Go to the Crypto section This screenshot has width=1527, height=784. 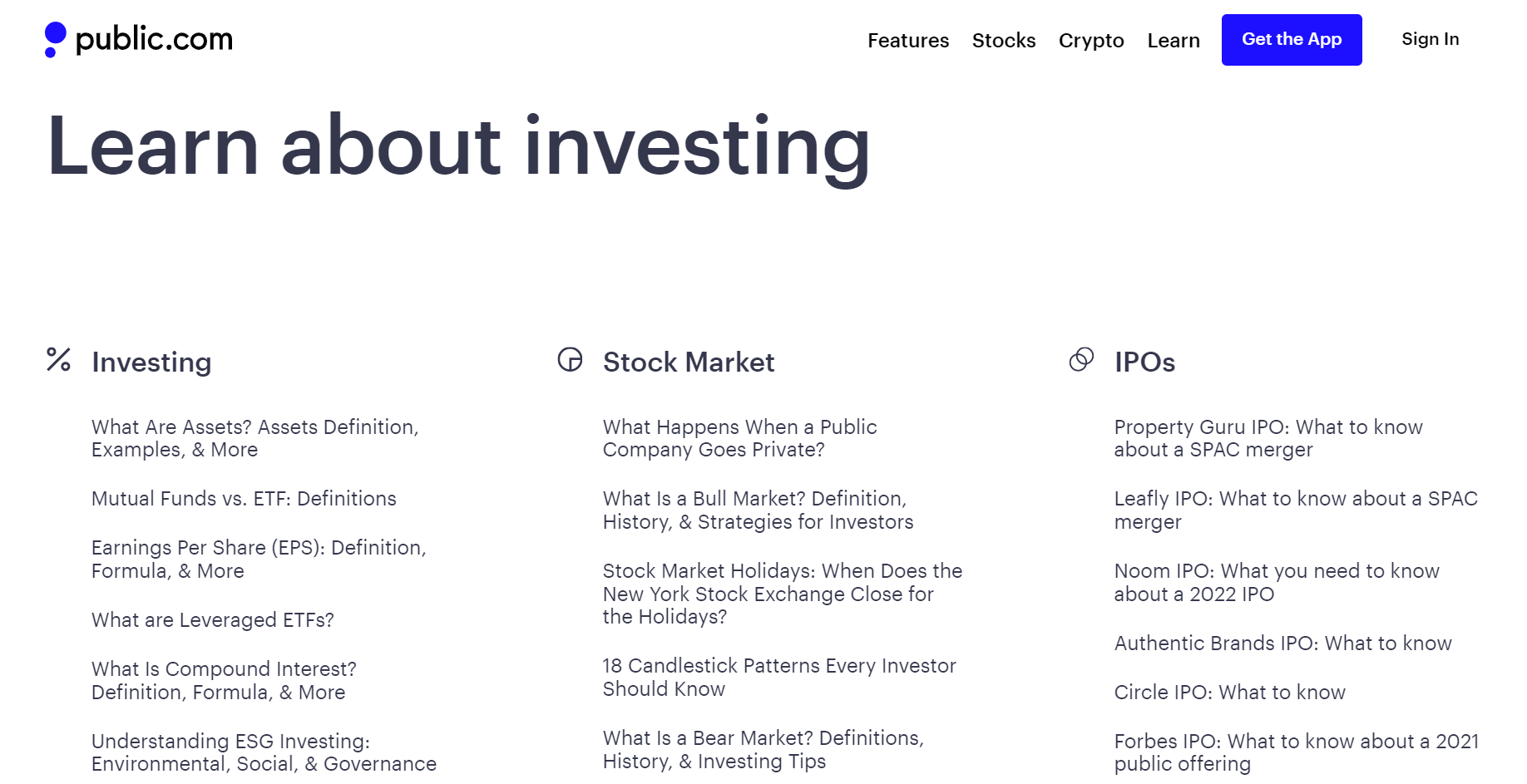(1090, 41)
